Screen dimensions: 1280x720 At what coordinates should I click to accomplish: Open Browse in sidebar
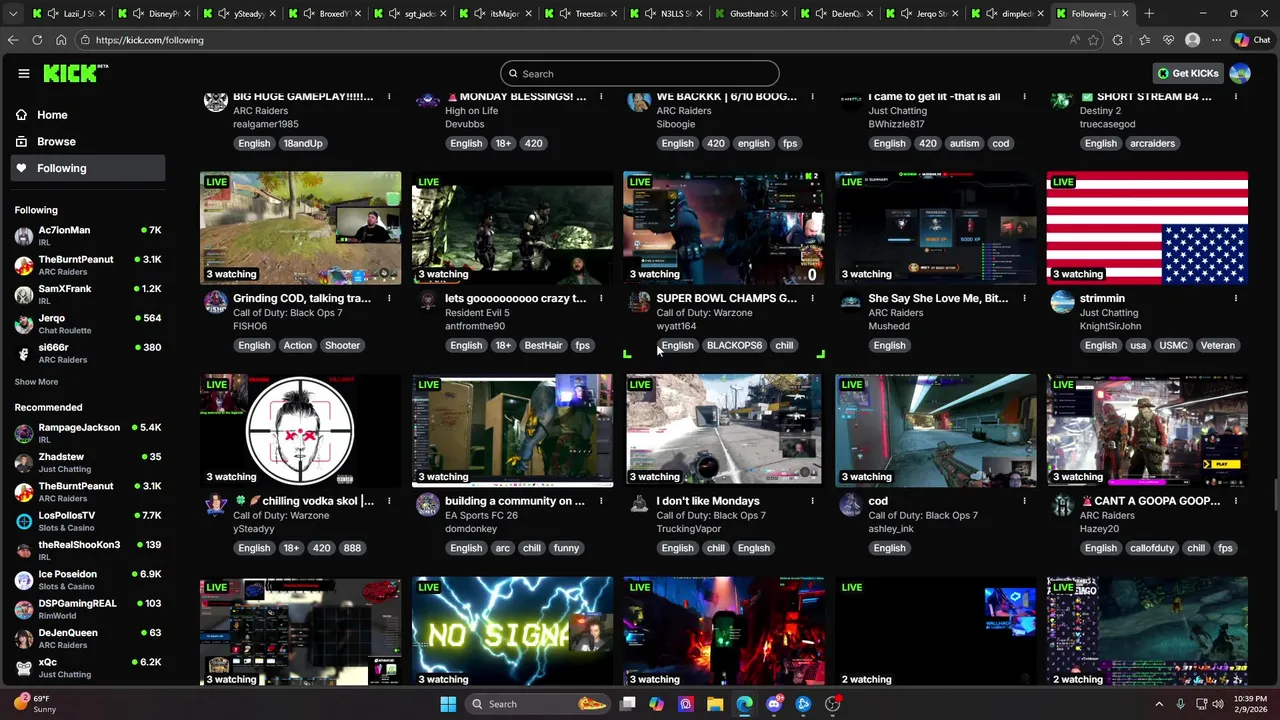[88, 142]
